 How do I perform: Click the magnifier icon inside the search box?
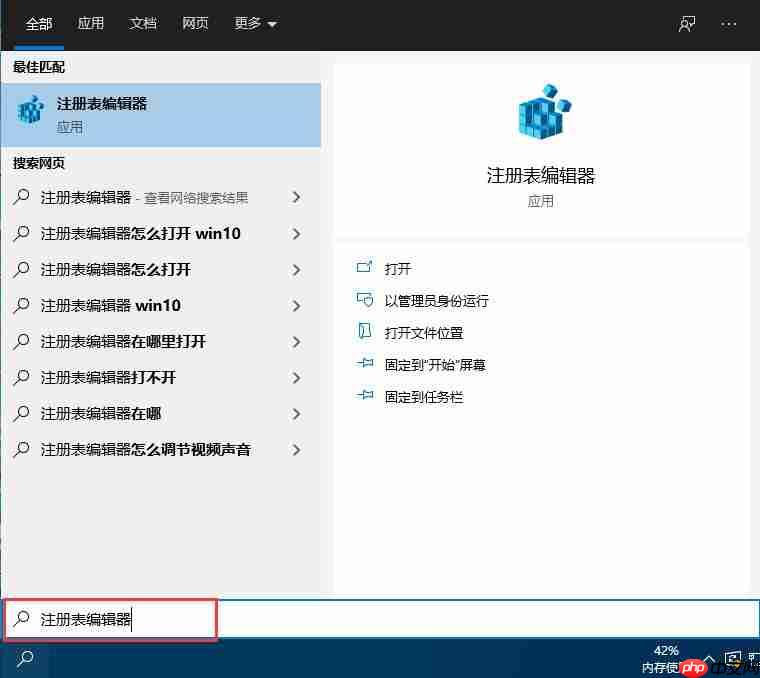tap(21, 618)
